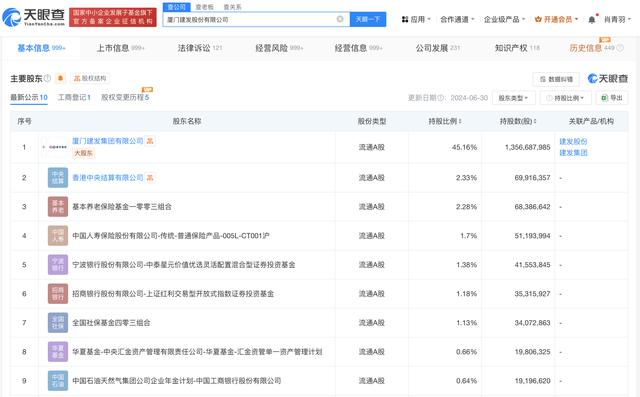Click the red 国家中小企业发展子基金 banner
Viewport: 640px width, 397px height.
(113, 17)
